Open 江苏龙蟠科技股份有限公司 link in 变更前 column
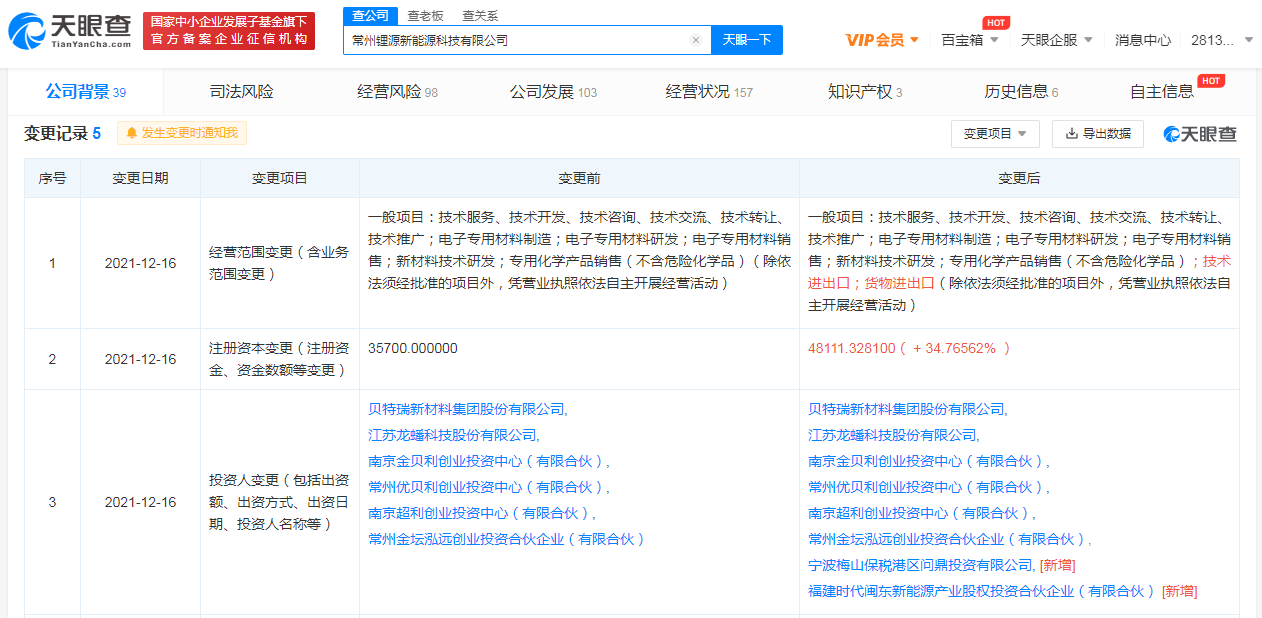 click(x=453, y=435)
